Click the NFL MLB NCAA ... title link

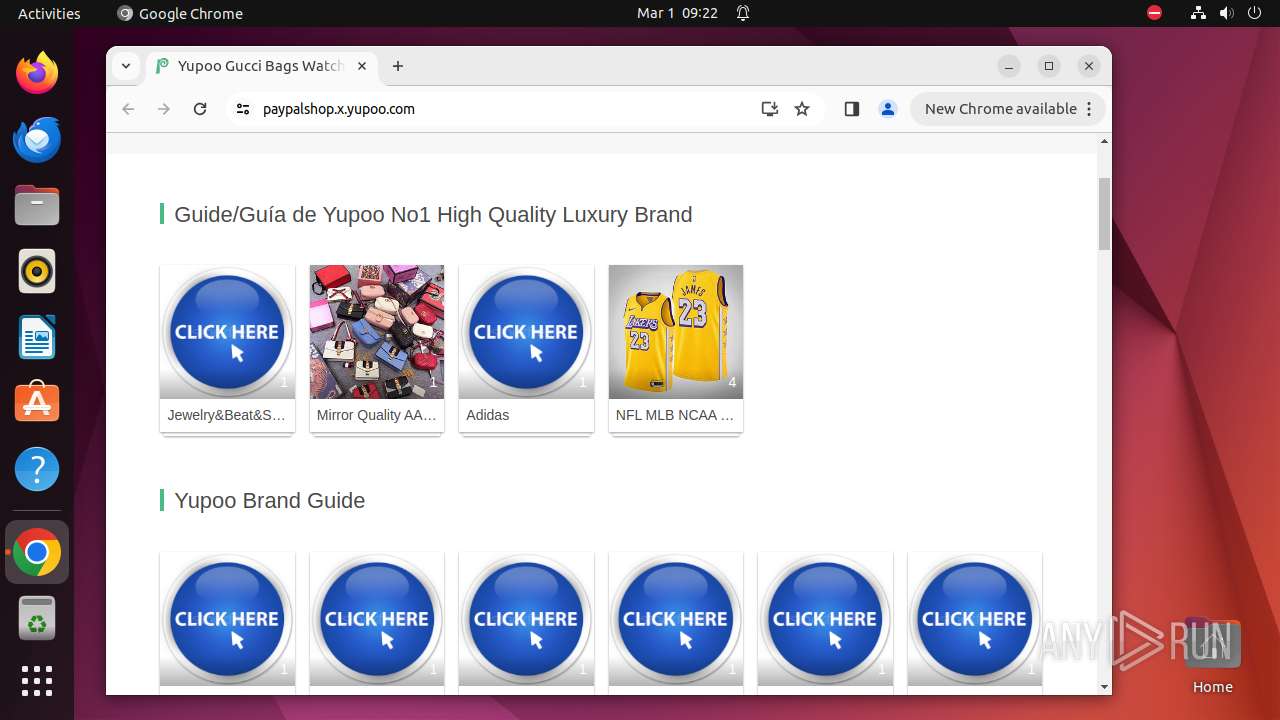676,415
